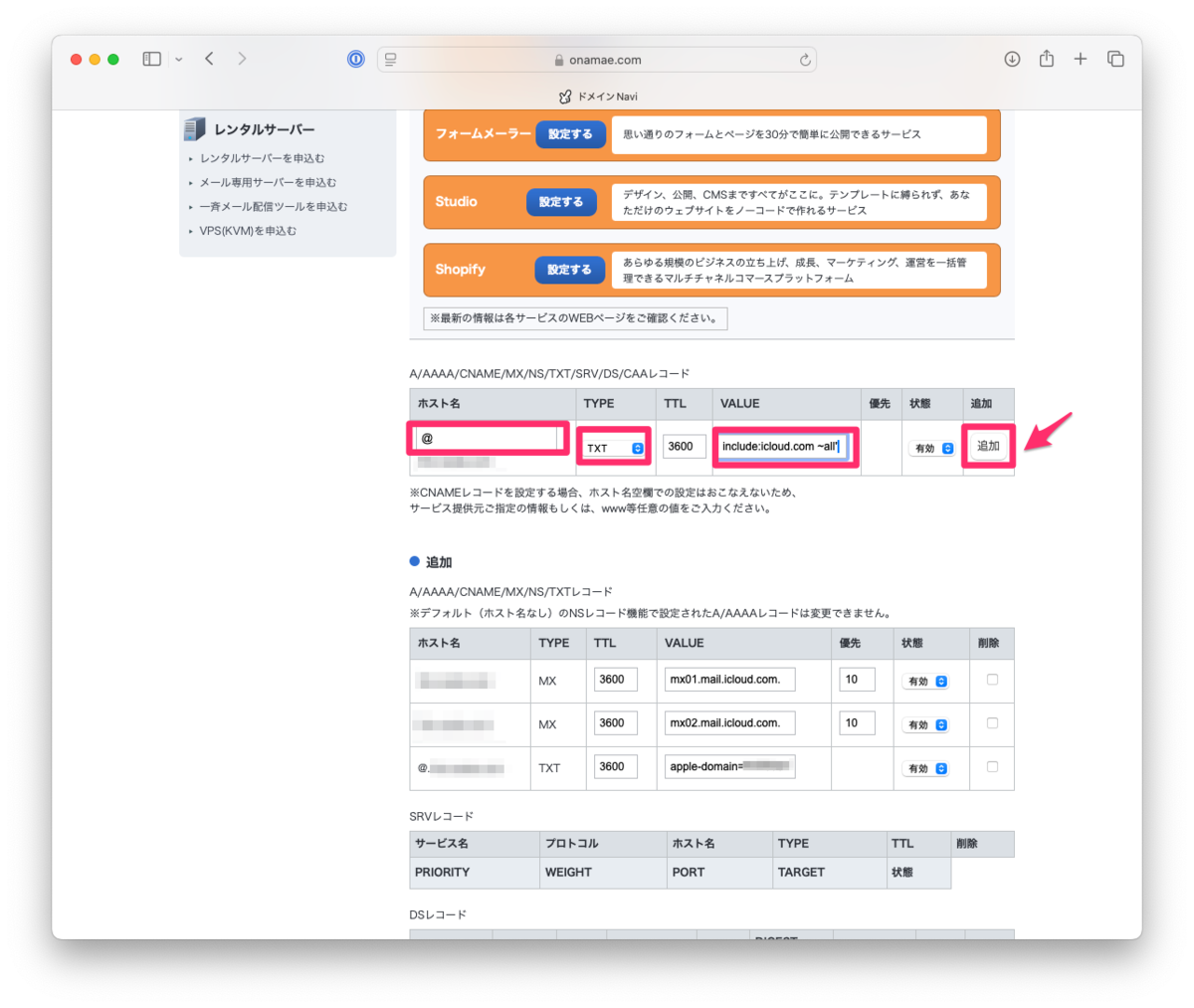Click the DSレコード heading text
The width and height of the screenshot is (1194, 1008).
pyautogui.click(x=438, y=914)
